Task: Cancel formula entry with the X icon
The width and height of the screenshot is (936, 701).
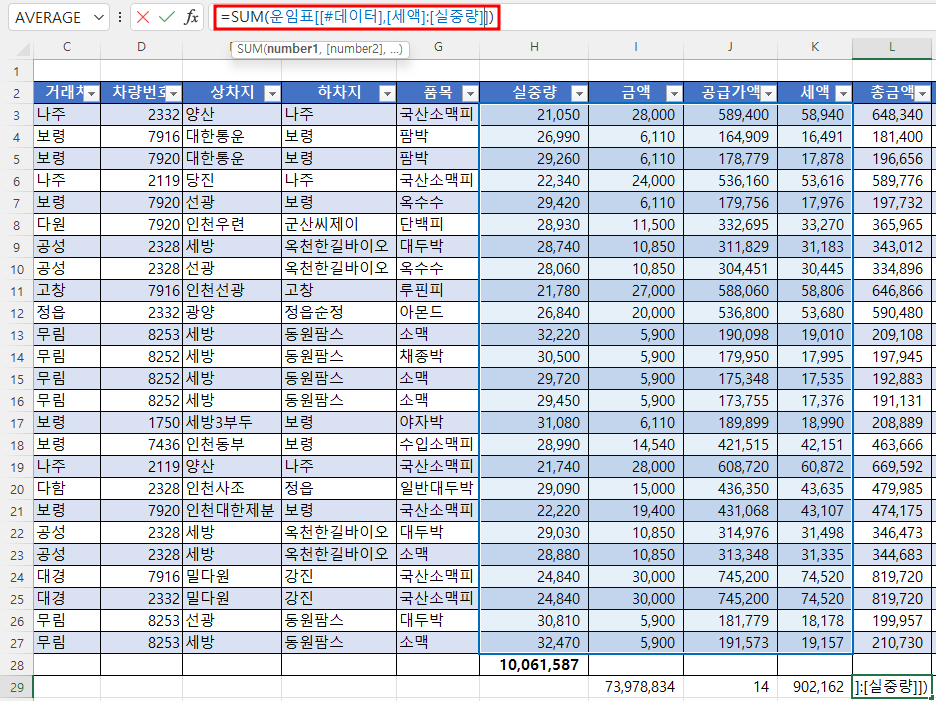Action: point(143,17)
